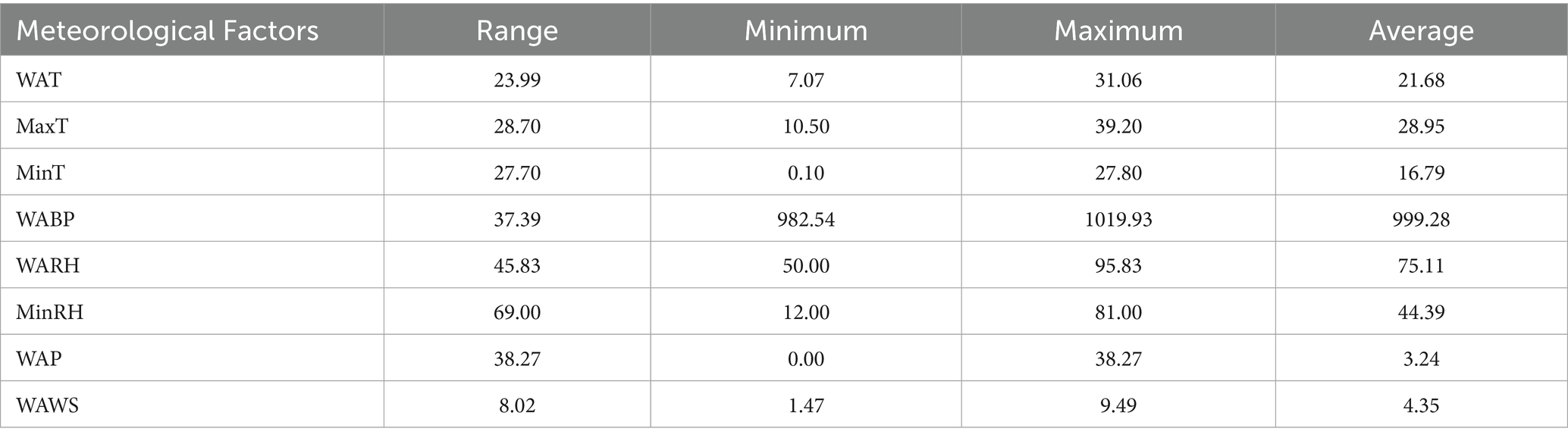Viewport: 1568px width, 441px height.
Task: Select the WABP row label
Action: tap(45, 219)
